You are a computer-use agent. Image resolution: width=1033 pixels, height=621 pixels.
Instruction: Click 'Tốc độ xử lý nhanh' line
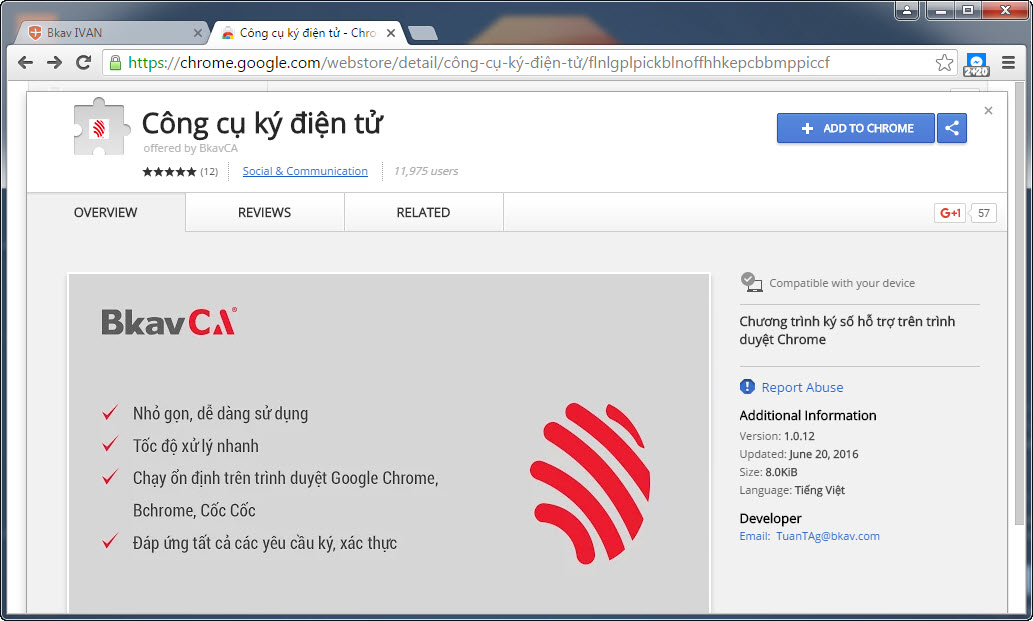[196, 446]
